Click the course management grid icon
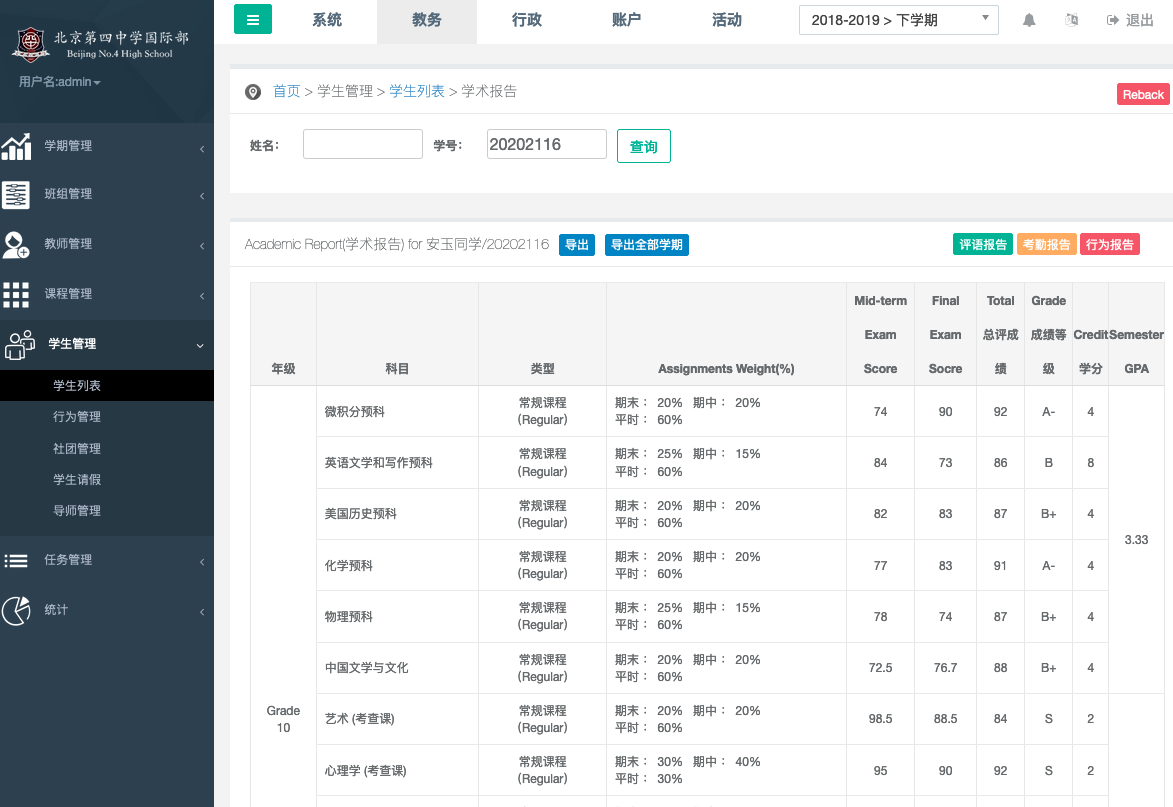Viewport: 1173px width, 807px height. coord(16,295)
